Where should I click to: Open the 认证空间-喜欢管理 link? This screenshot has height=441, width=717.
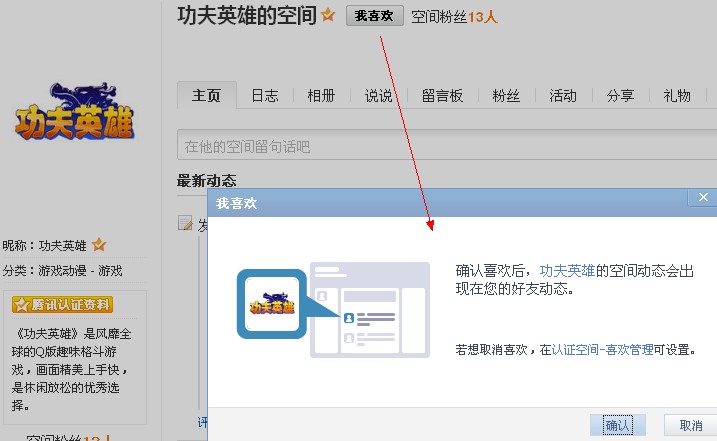click(x=602, y=350)
